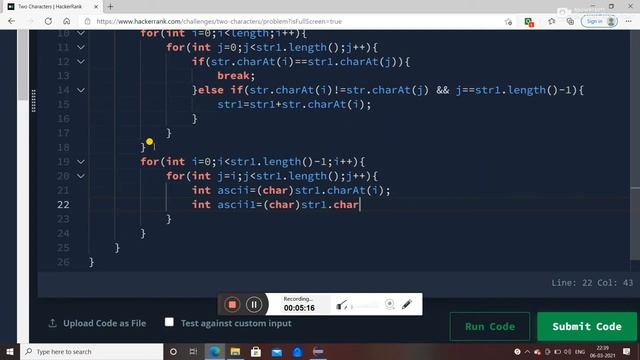The image size is (640, 360).
Task: Click the code on line 21
Action: 291,190
